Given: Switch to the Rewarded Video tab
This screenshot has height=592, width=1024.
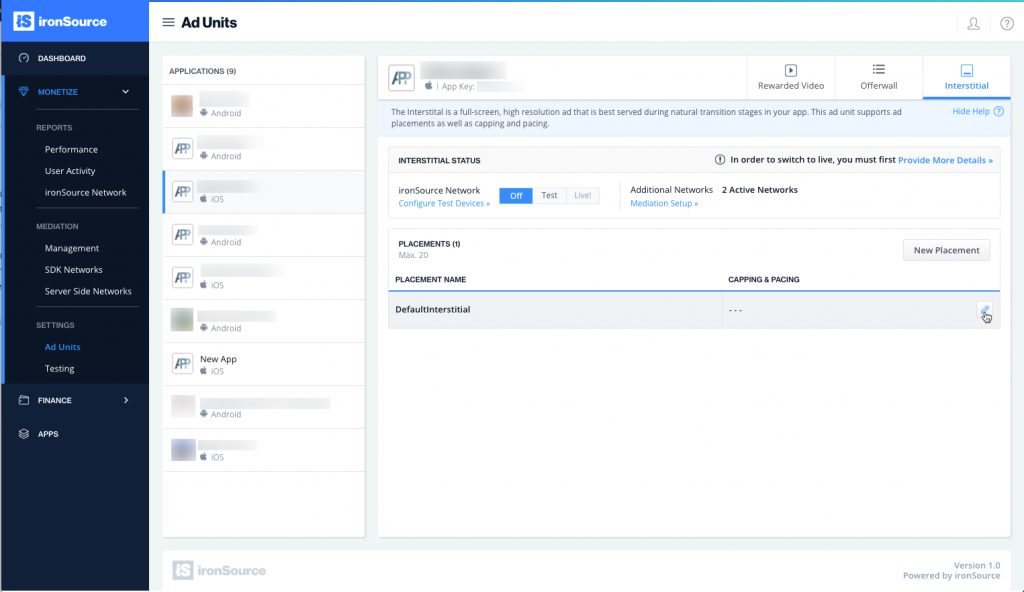Looking at the screenshot, I should pyautogui.click(x=790, y=77).
